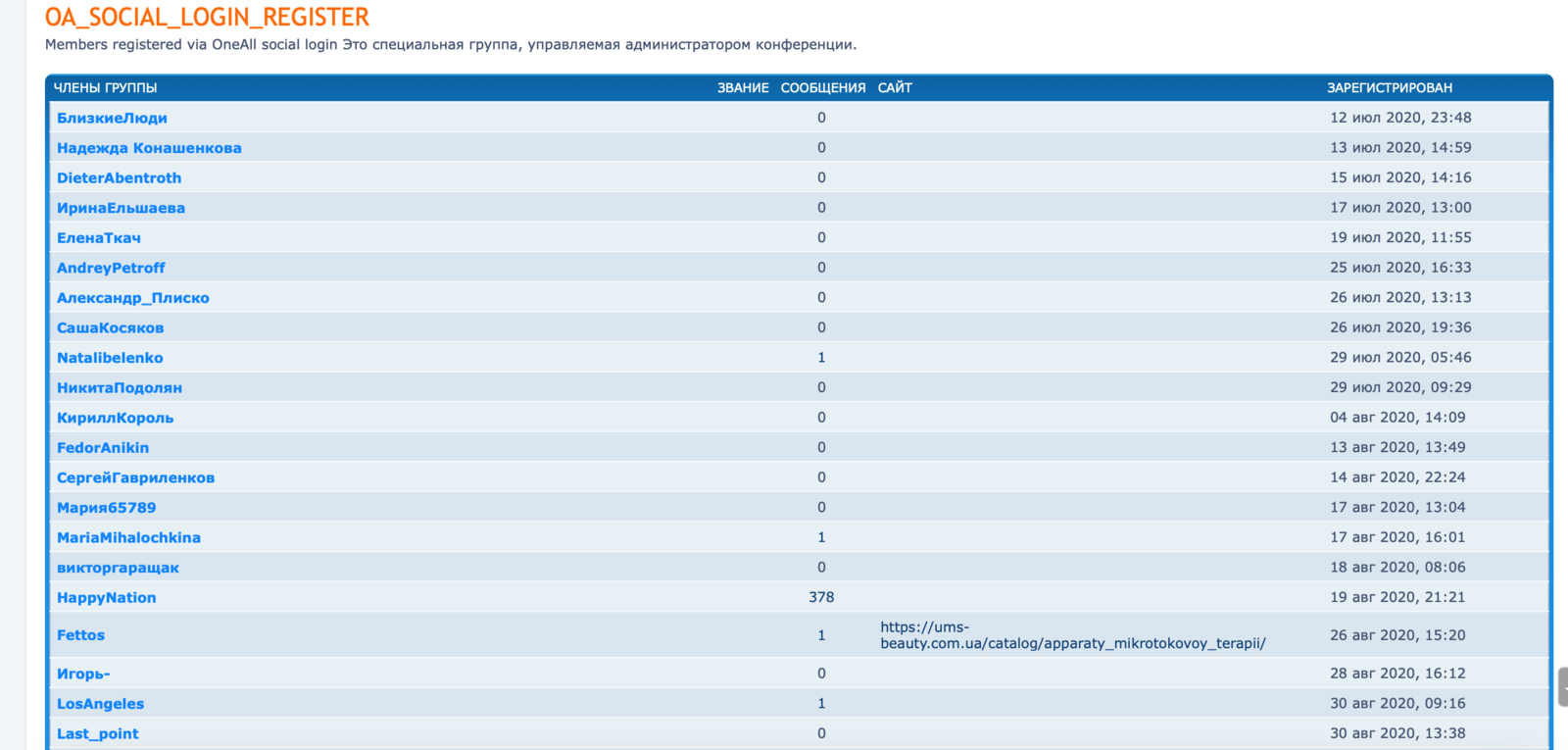1568x750 pixels.
Task: Select date 19 июл 2020, 11:55
Action: point(1400,237)
